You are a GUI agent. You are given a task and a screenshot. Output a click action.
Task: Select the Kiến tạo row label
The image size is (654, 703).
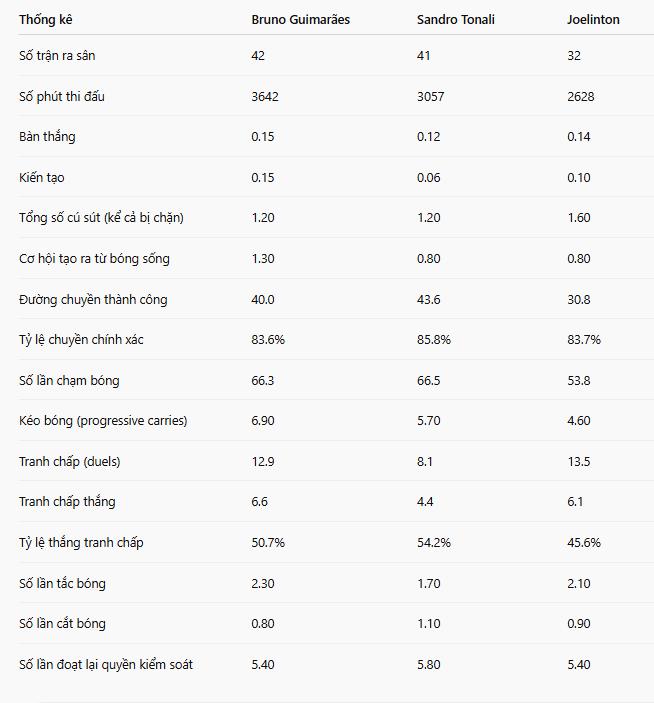coord(42,177)
